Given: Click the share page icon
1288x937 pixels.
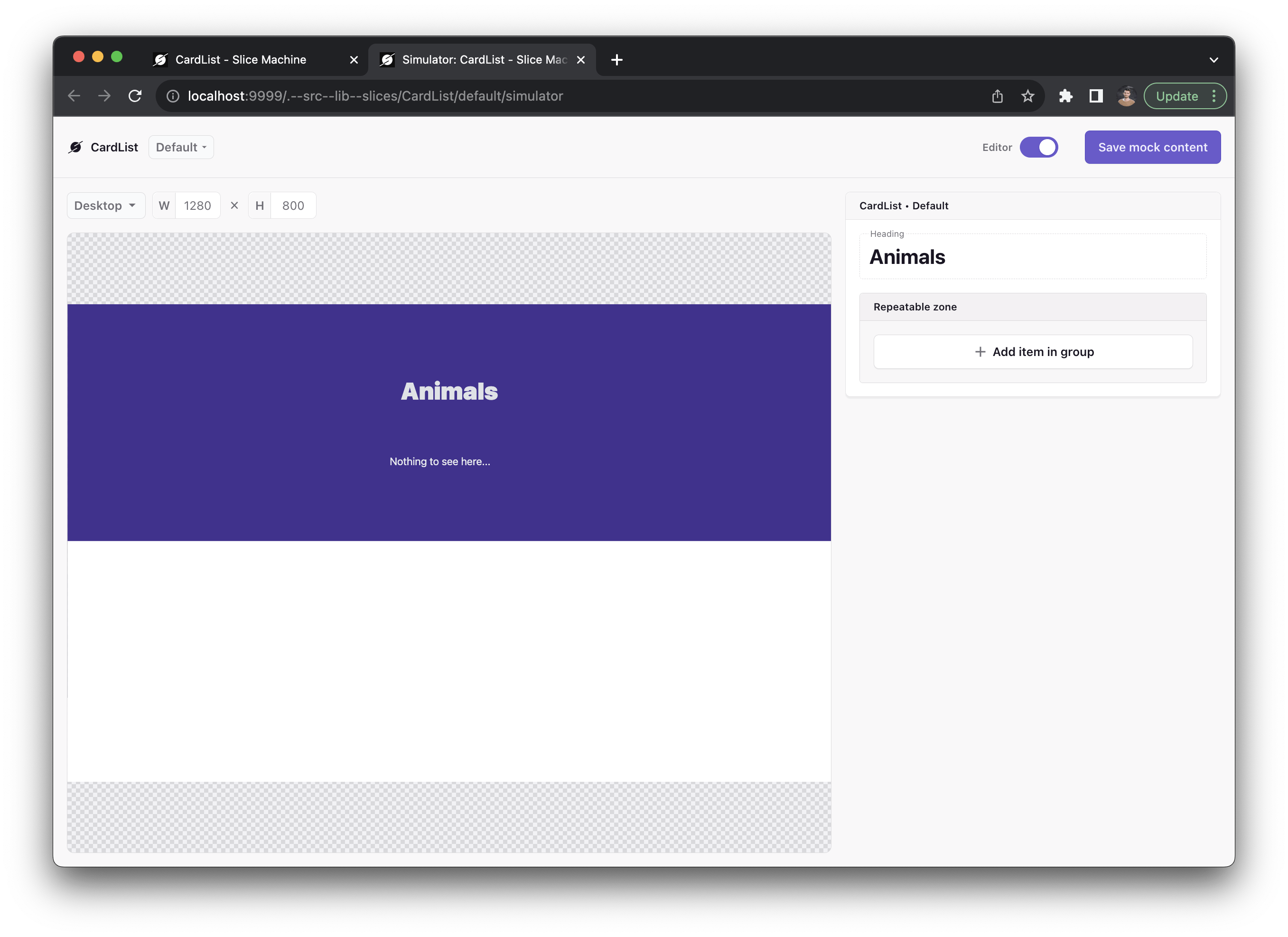Looking at the screenshot, I should [x=997, y=96].
